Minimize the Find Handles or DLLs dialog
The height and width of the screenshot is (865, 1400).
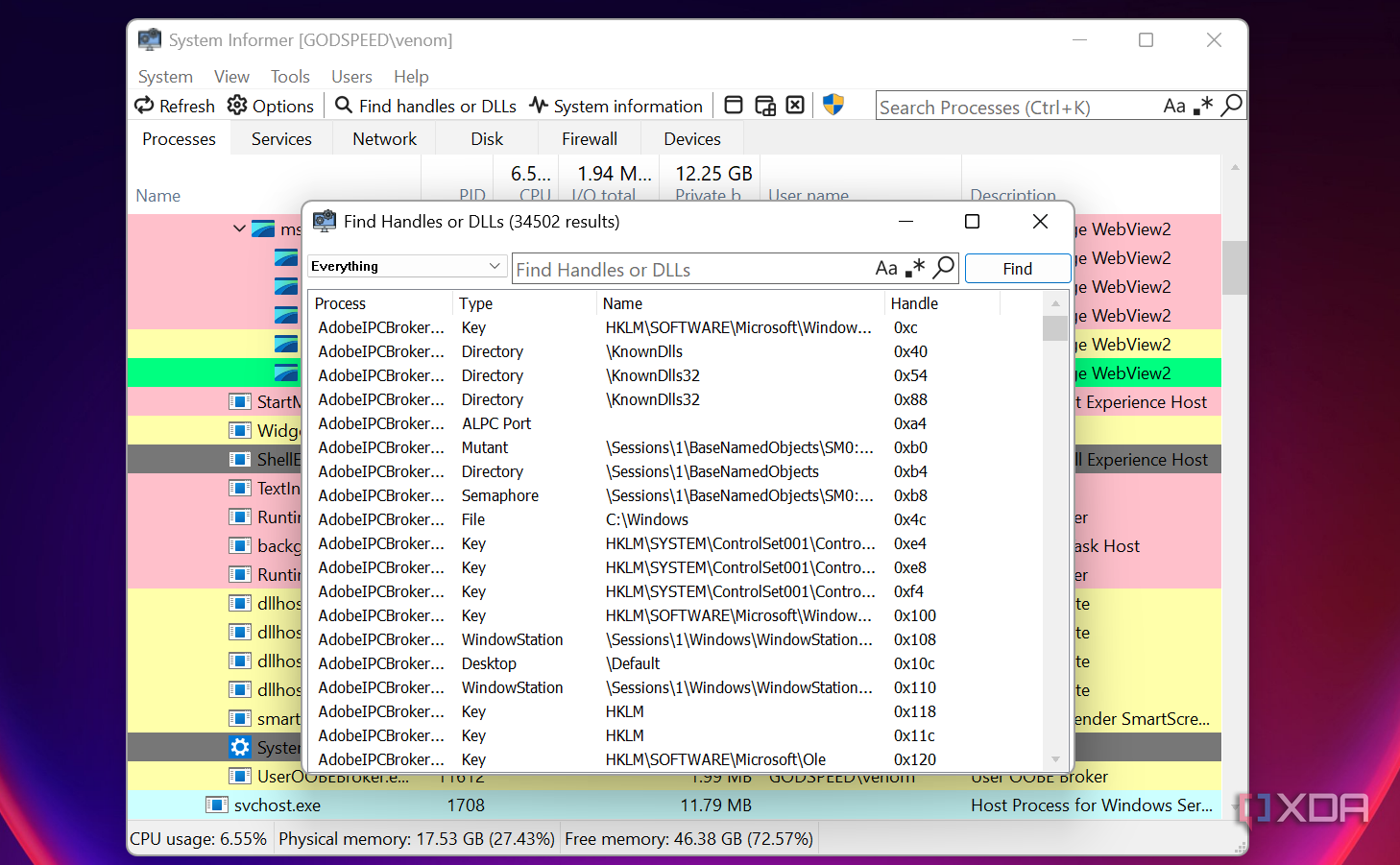(905, 222)
